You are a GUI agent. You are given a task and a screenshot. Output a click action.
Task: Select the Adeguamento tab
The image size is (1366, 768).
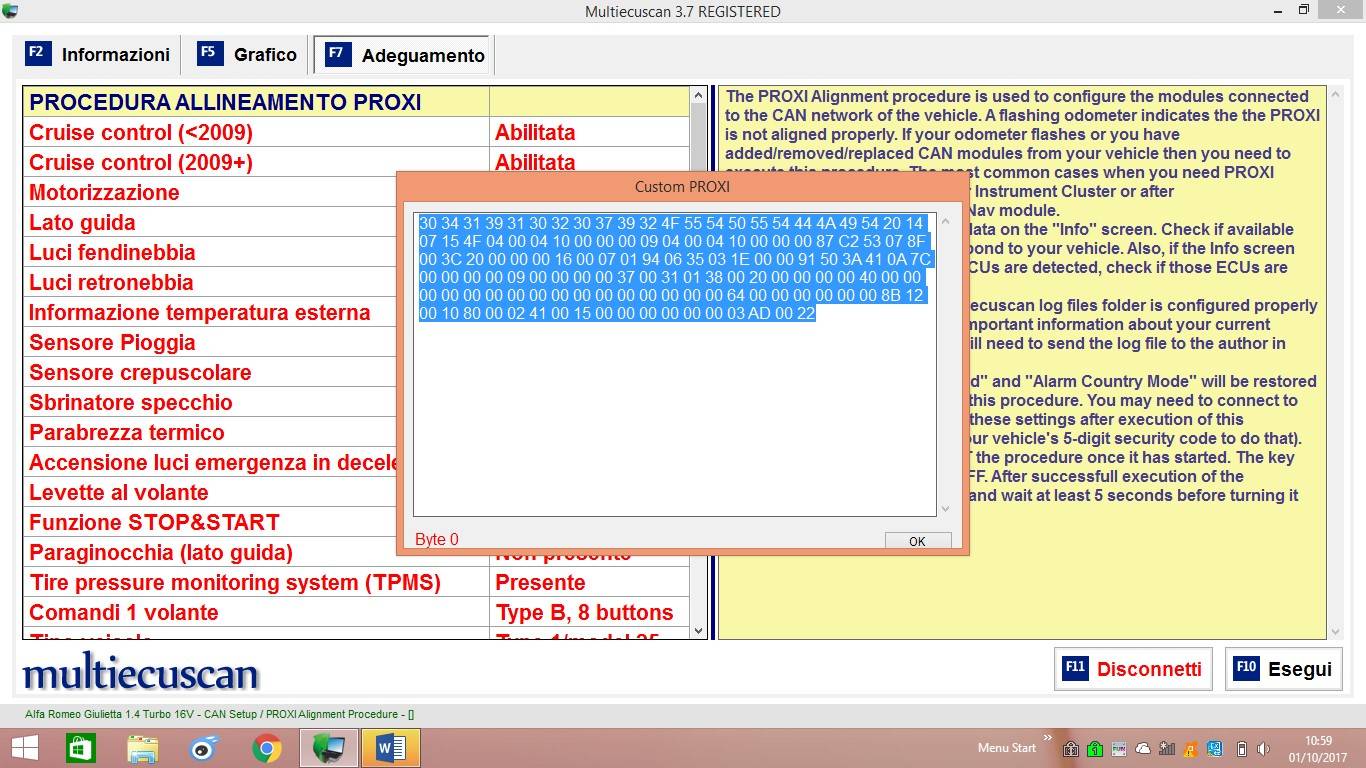point(404,55)
